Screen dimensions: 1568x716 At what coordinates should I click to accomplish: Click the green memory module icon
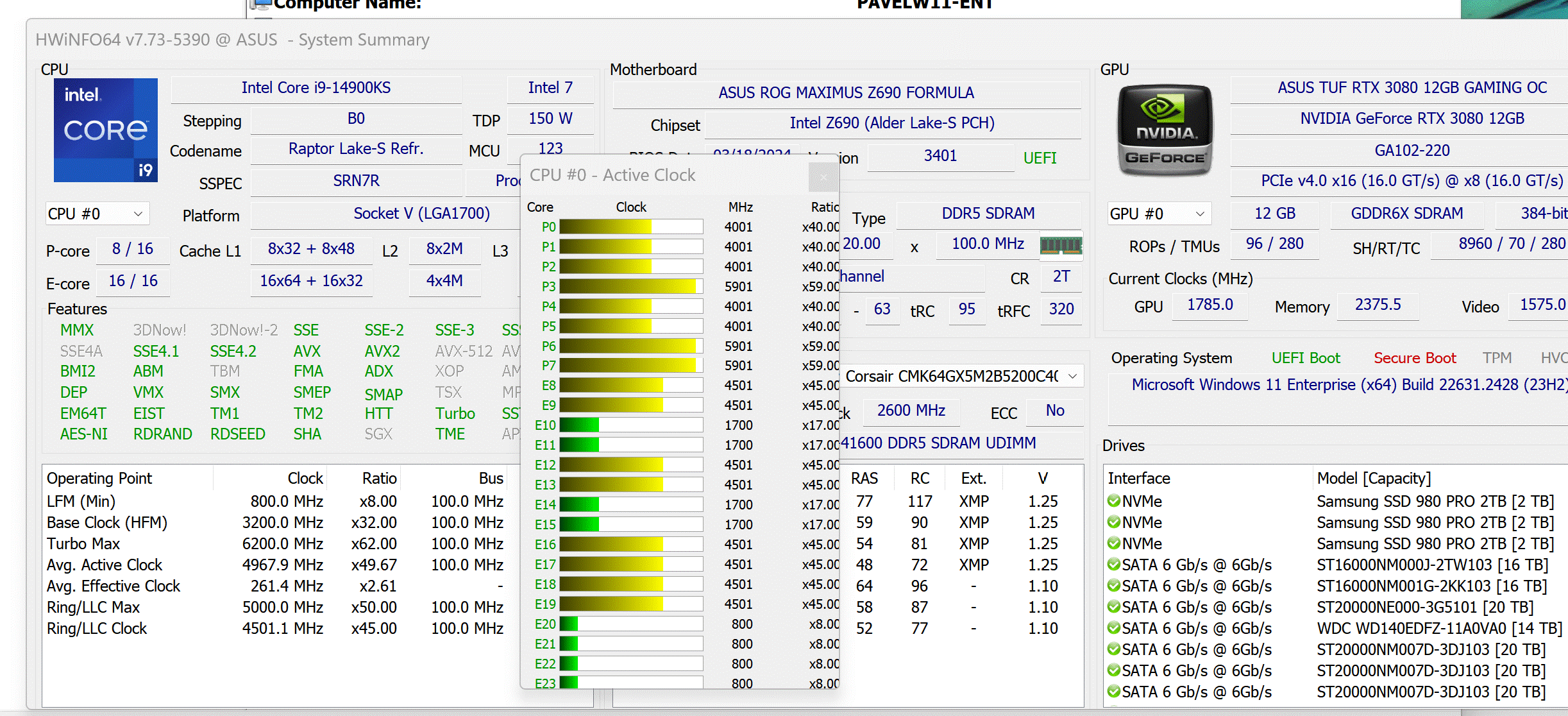1061,245
